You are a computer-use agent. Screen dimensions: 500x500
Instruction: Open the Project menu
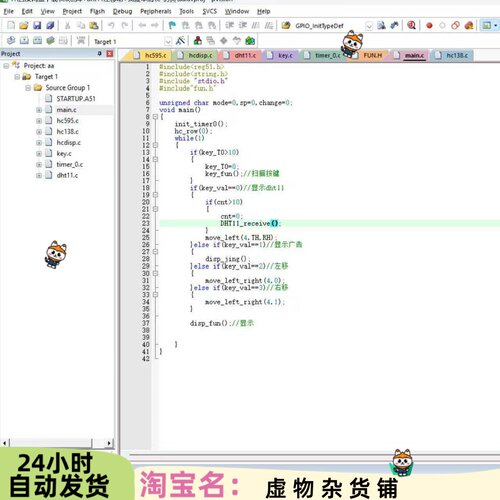click(72, 11)
